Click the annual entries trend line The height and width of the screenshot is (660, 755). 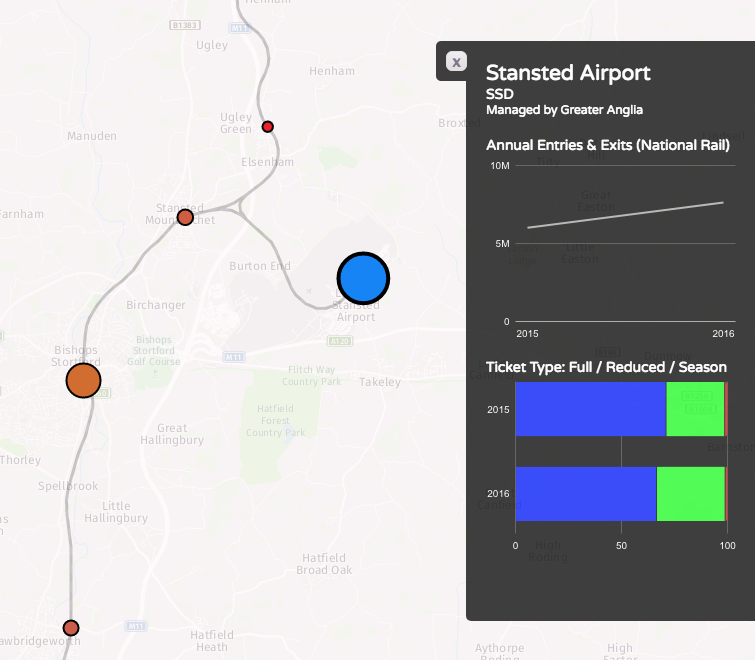(625, 215)
